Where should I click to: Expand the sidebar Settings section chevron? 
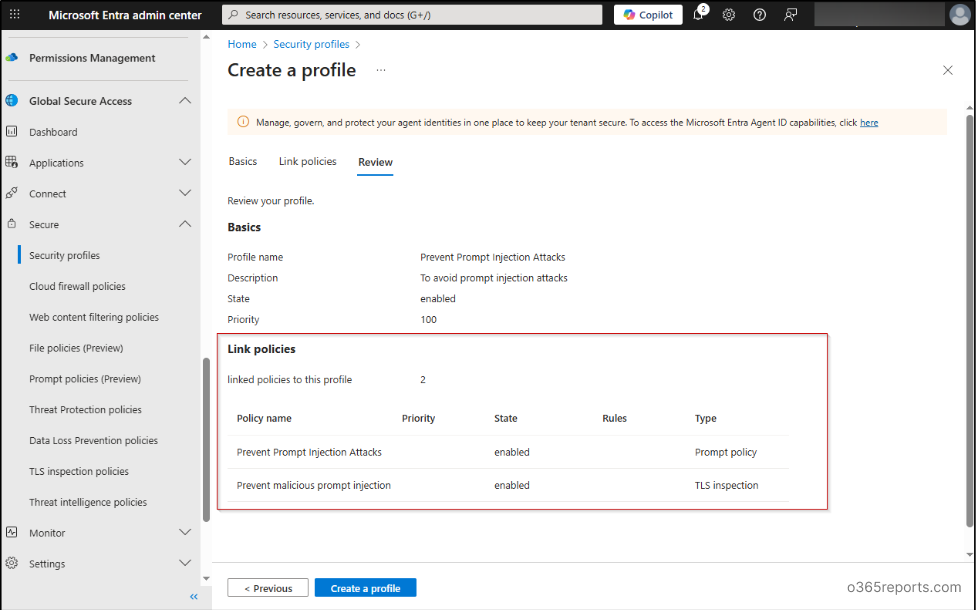[x=185, y=563]
